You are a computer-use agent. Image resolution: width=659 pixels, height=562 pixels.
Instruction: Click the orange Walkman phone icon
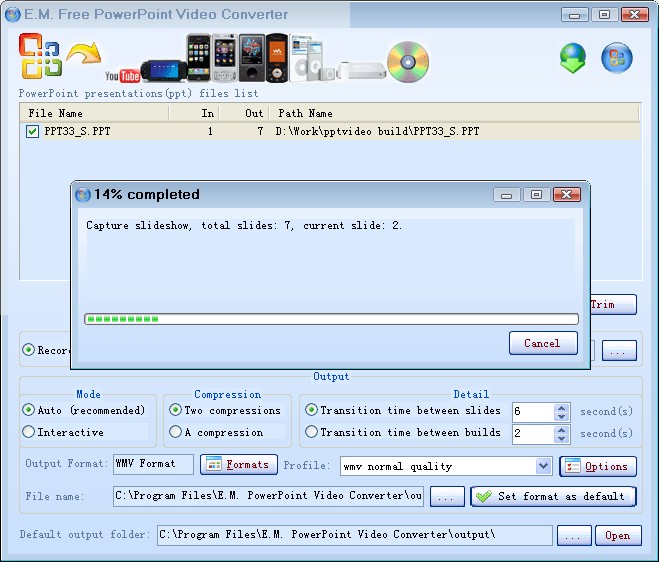click(x=277, y=58)
